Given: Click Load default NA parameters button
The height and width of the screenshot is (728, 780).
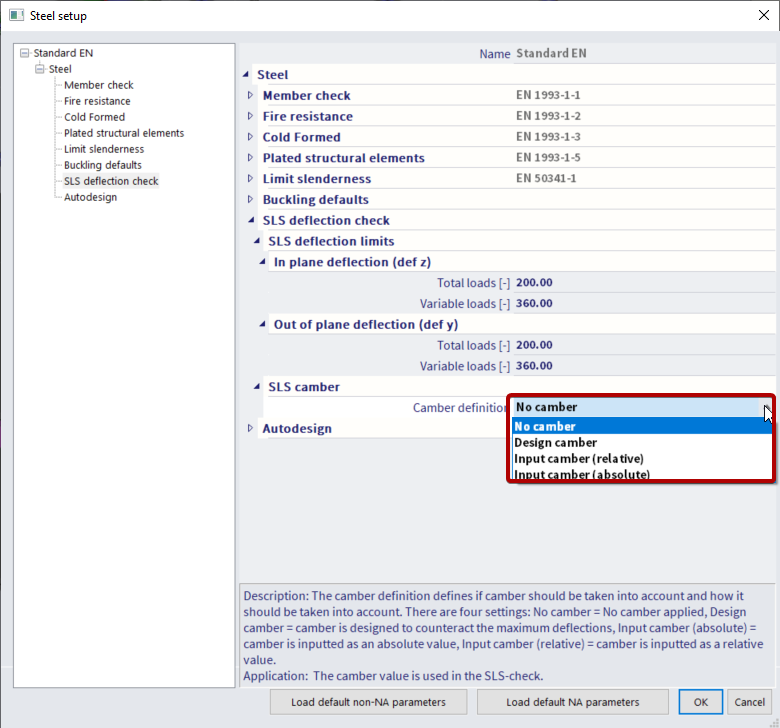Looking at the screenshot, I should (574, 702).
